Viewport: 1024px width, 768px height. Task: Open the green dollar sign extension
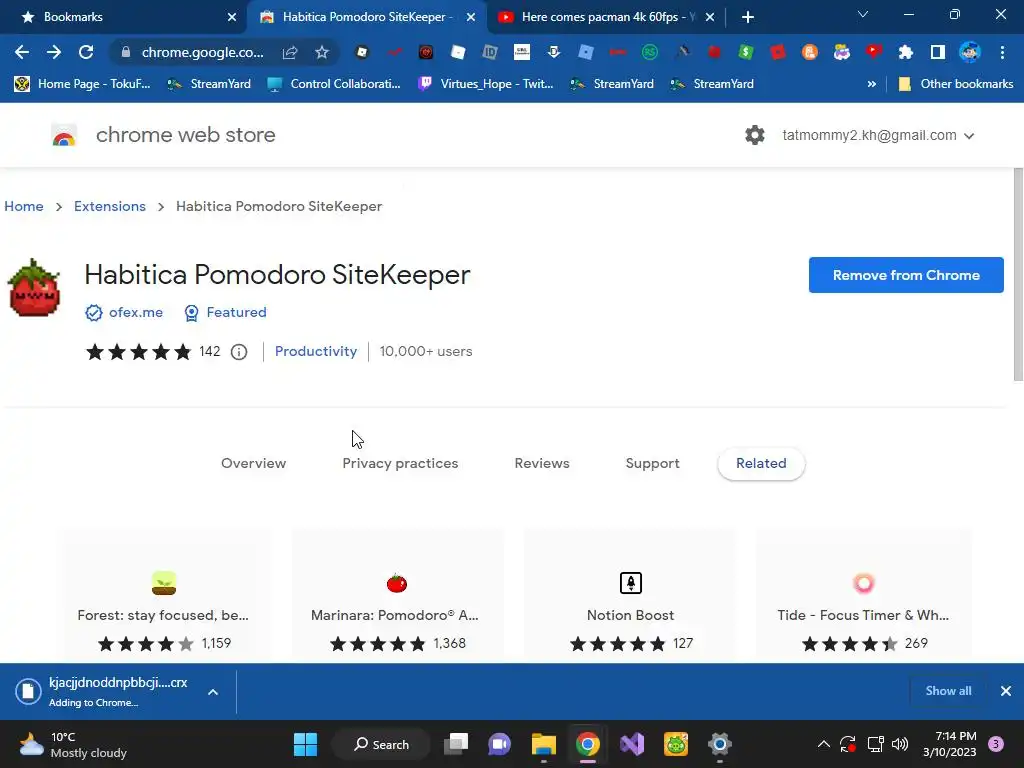coord(746,52)
